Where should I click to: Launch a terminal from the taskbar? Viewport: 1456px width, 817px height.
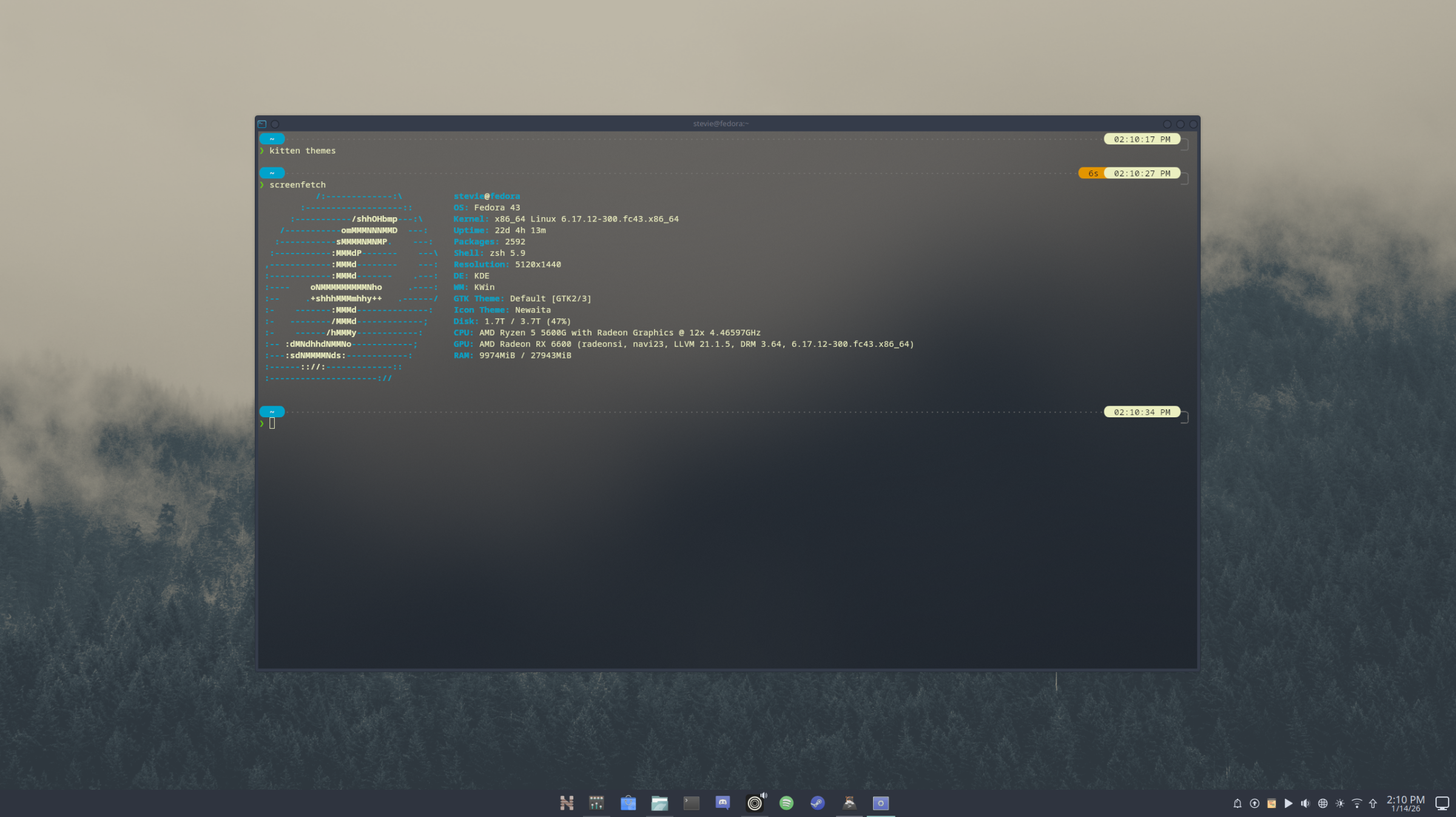pyautogui.click(x=692, y=803)
